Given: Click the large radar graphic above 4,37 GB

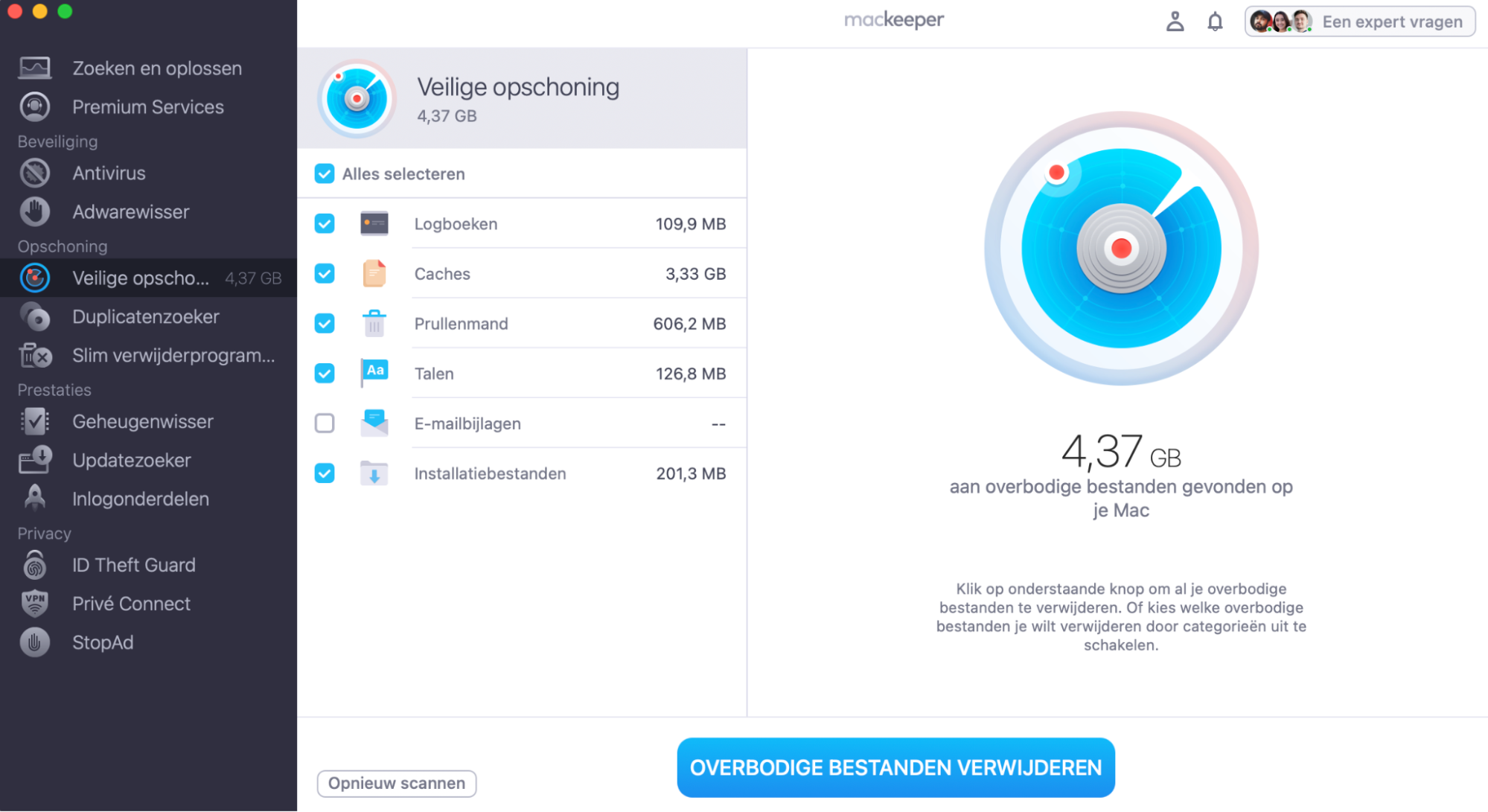Looking at the screenshot, I should pos(1121,249).
